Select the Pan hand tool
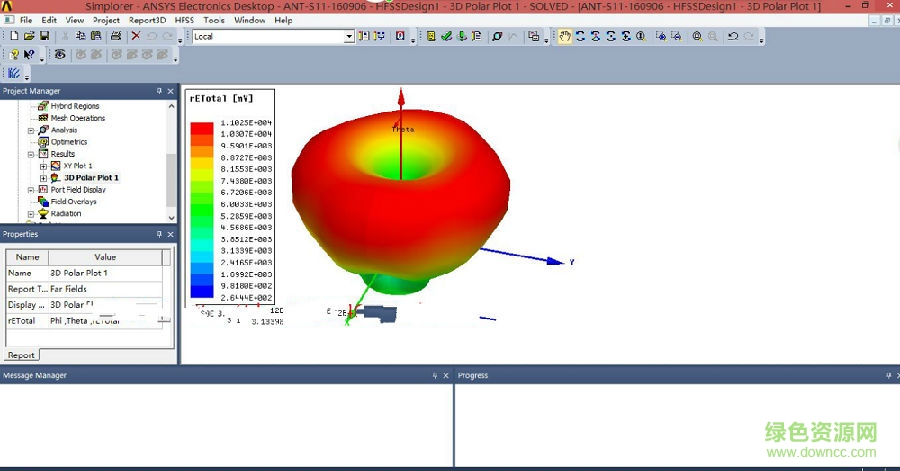The height and width of the screenshot is (471, 900). (564, 37)
